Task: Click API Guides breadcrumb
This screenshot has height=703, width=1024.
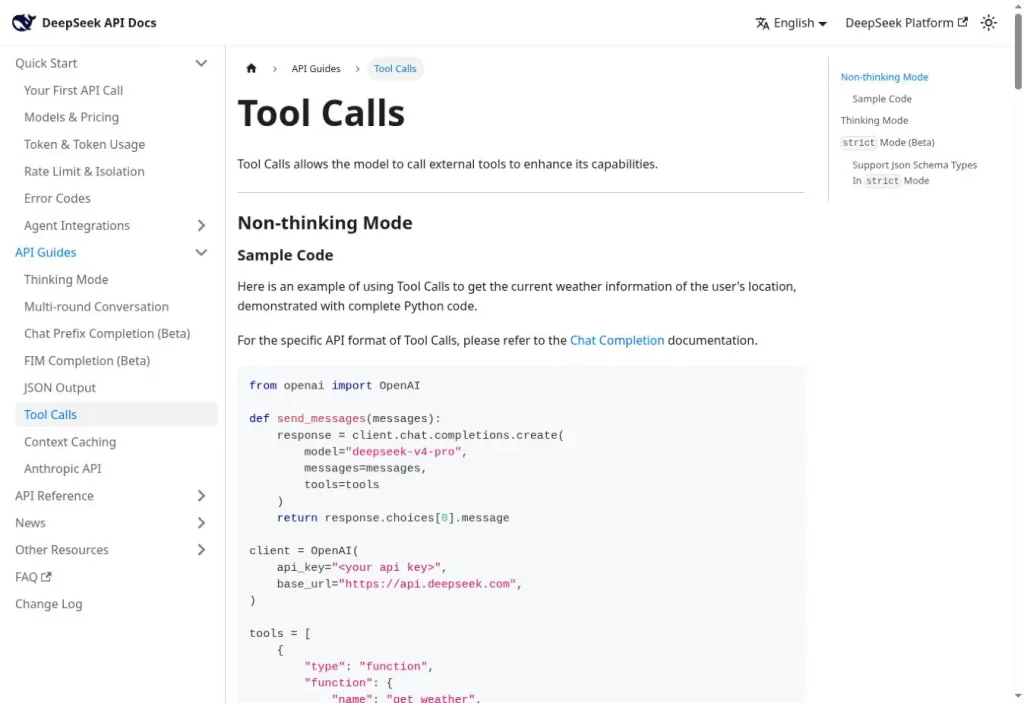Action: click(x=316, y=69)
